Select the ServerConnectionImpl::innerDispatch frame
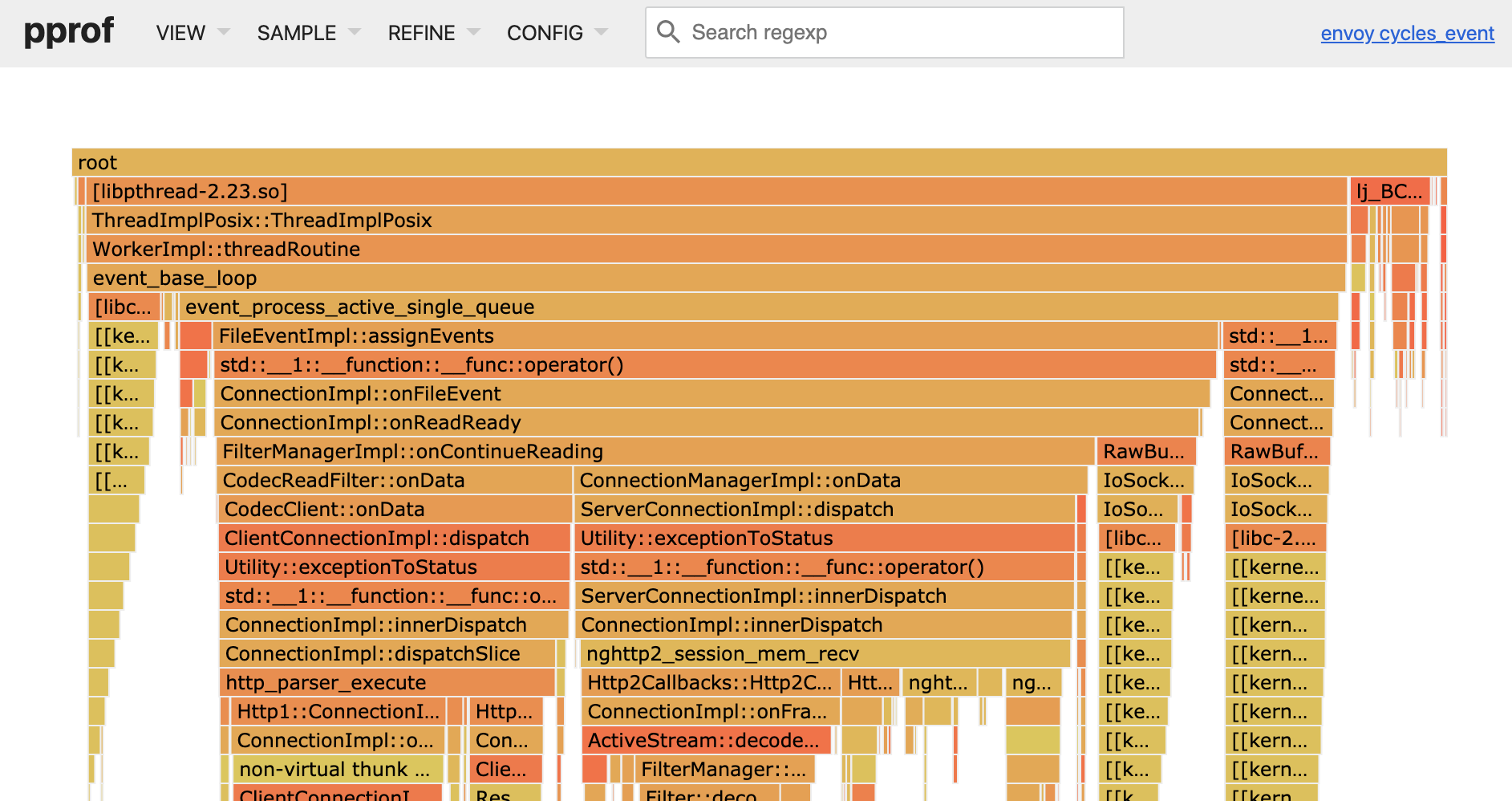 point(825,596)
